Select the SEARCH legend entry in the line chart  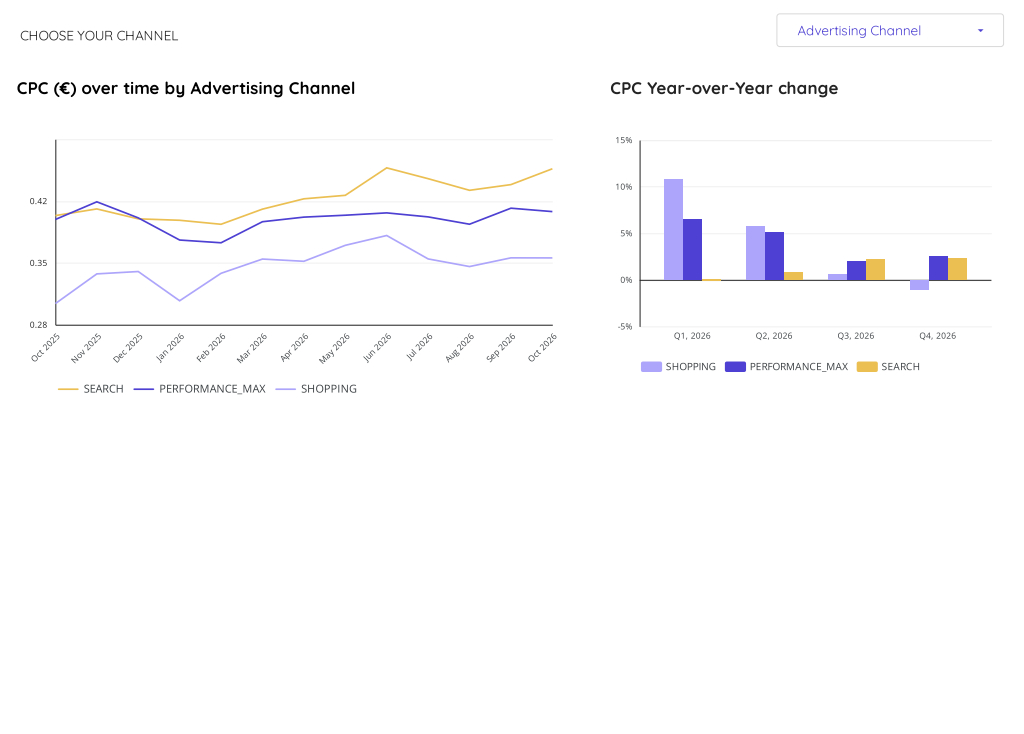click(x=91, y=389)
